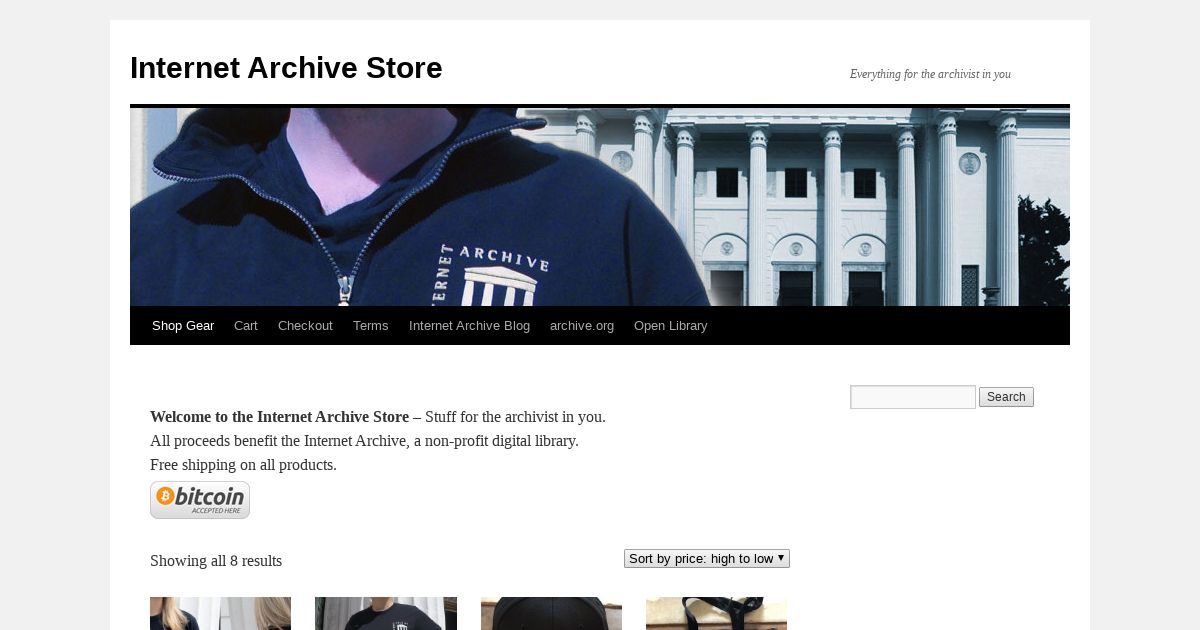
Task: Open the fourth product thumbnail
Action: [x=716, y=614]
